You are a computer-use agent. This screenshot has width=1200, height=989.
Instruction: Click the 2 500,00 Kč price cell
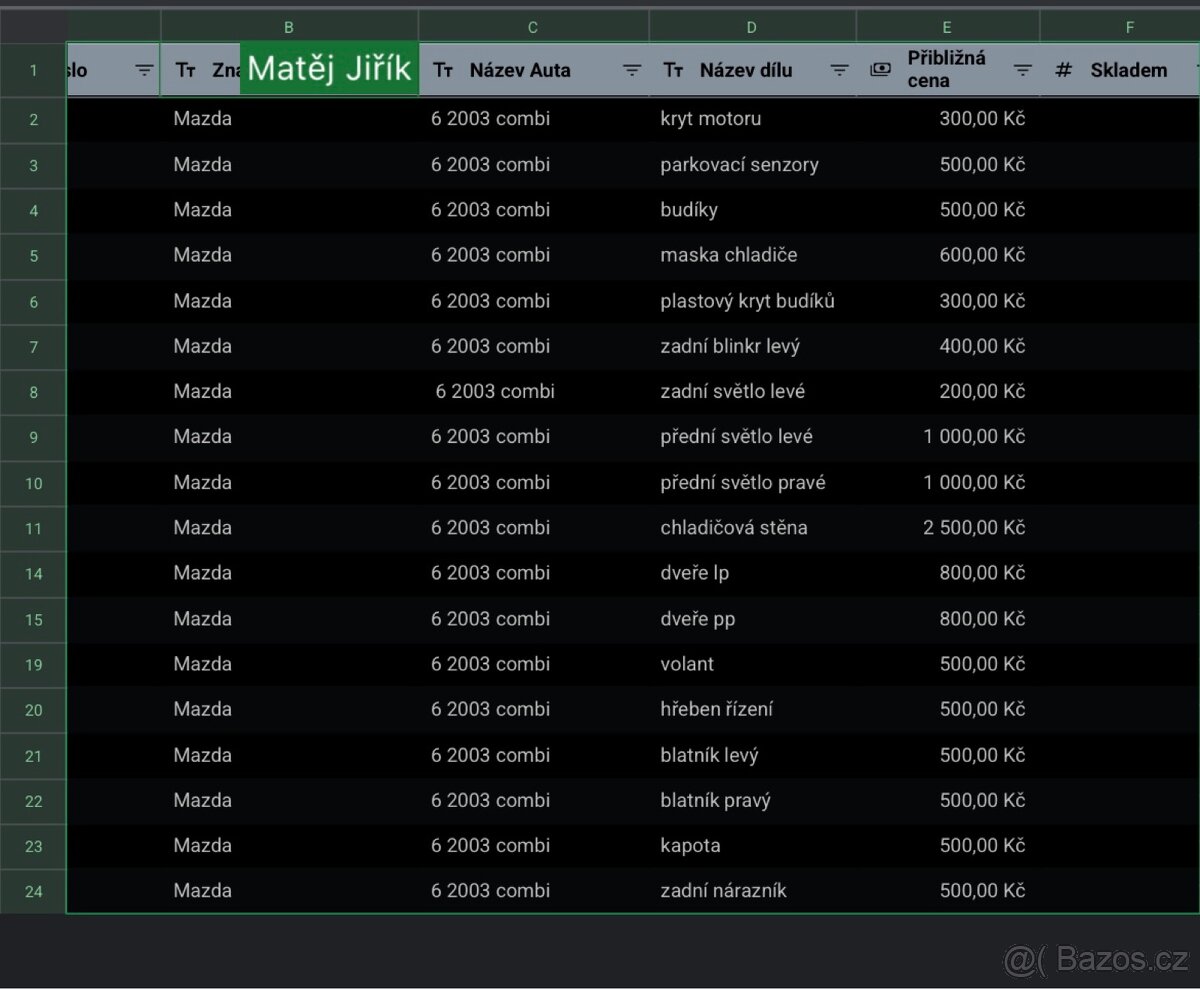click(x=973, y=528)
